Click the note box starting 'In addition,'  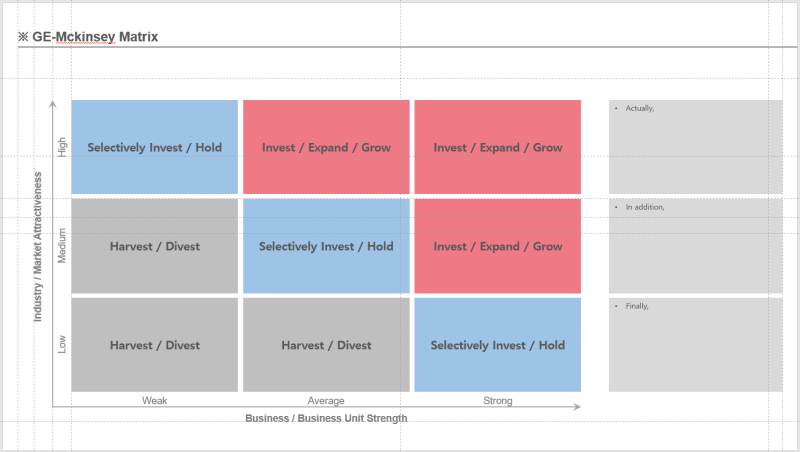(695, 246)
